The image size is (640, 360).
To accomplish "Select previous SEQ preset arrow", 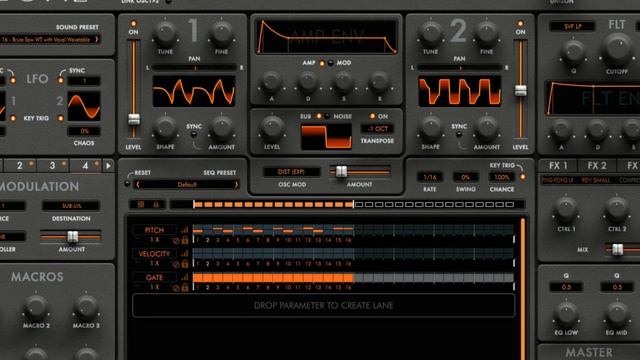I will coord(138,184).
